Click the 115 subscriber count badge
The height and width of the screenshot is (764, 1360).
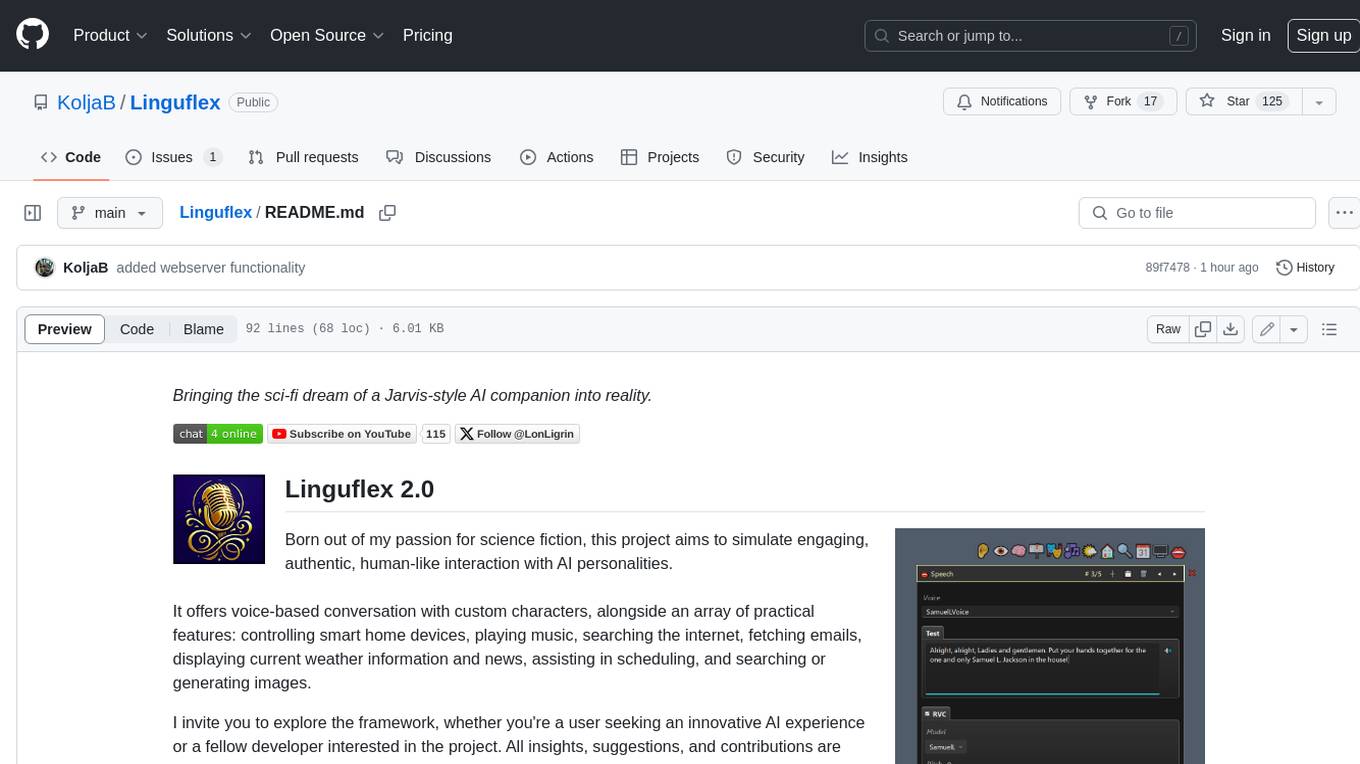coord(435,434)
